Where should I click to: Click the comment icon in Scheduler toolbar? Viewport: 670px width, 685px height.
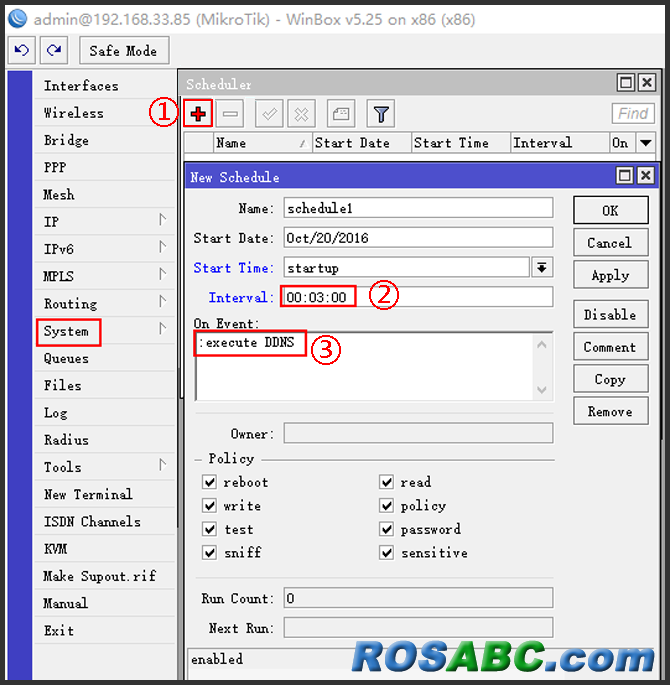pos(341,114)
